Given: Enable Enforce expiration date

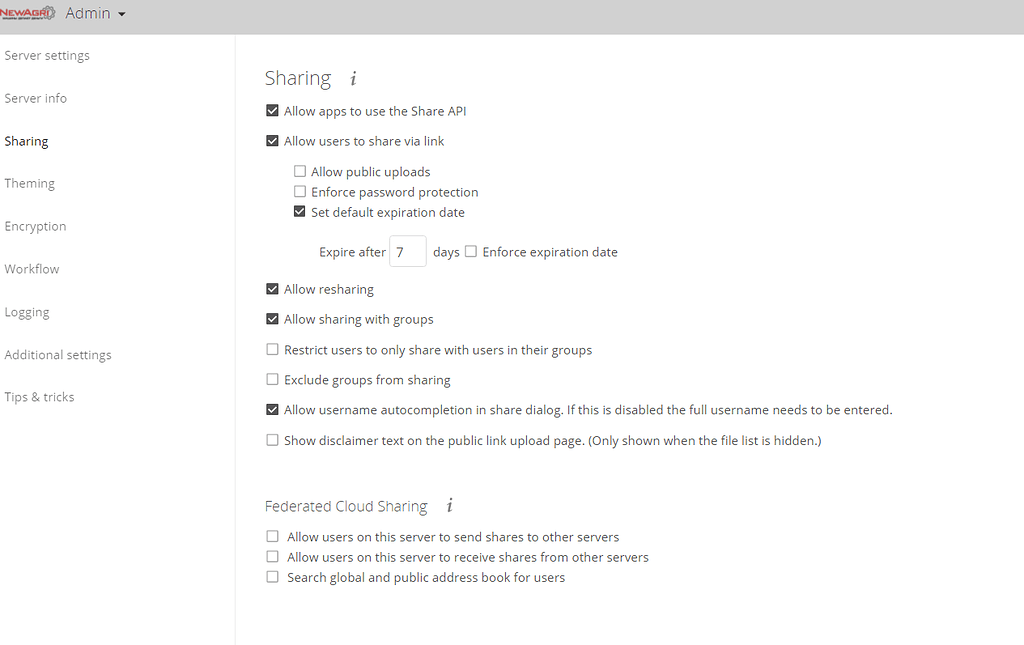Looking at the screenshot, I should pos(470,251).
